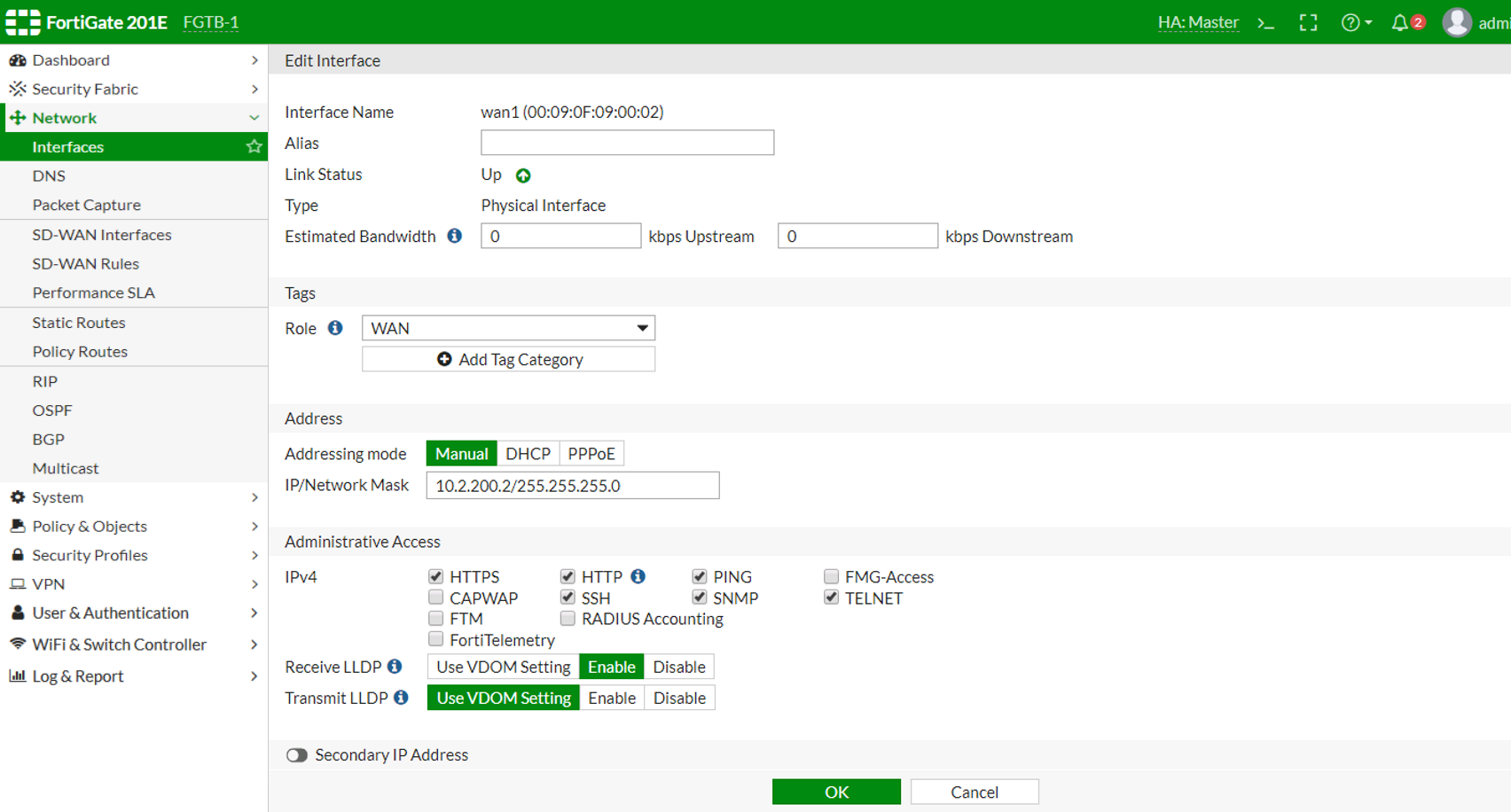
Task: Uncheck the HTTP access checkbox
Action: coord(568,576)
